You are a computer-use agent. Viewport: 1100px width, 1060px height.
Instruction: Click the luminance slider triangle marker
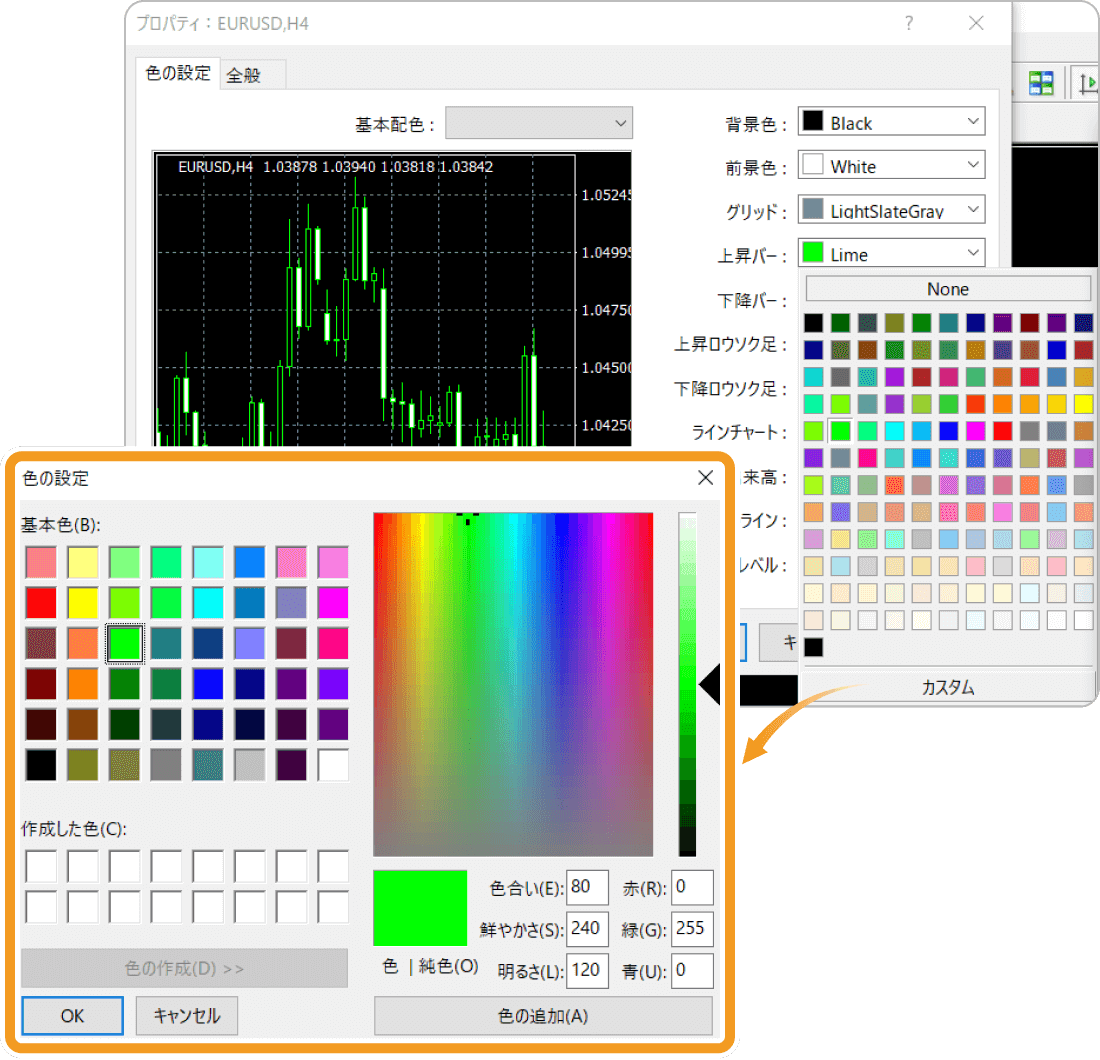pos(710,684)
